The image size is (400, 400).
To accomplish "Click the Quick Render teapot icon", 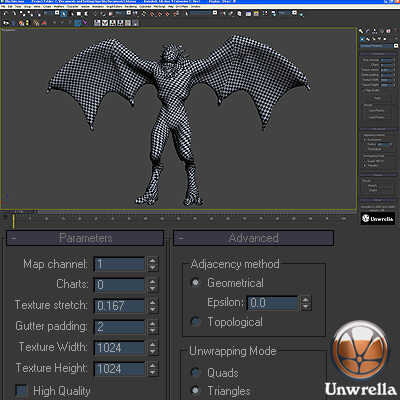I will coord(301,15).
